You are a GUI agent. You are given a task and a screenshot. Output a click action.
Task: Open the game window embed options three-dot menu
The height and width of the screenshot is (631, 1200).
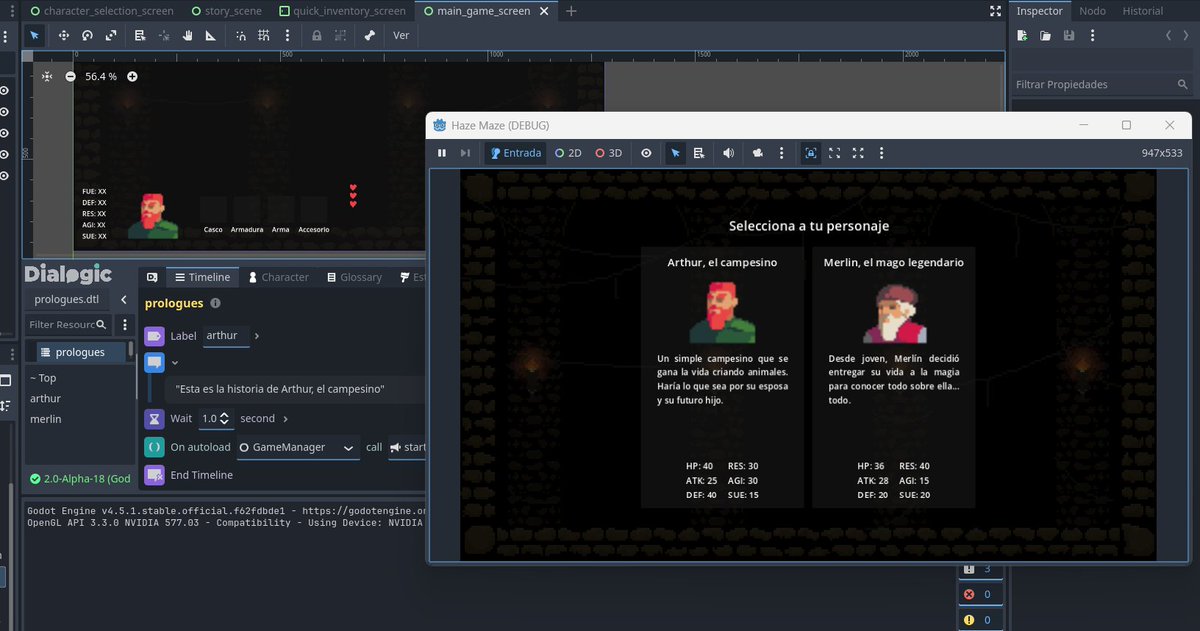tap(881, 153)
